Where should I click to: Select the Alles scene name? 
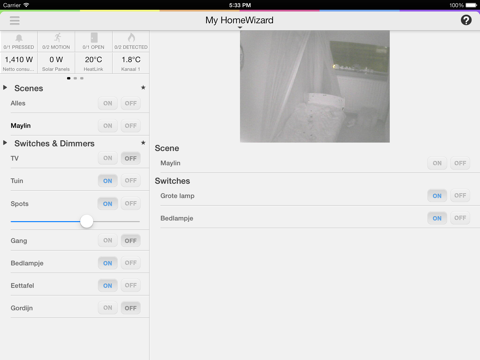tap(18, 103)
